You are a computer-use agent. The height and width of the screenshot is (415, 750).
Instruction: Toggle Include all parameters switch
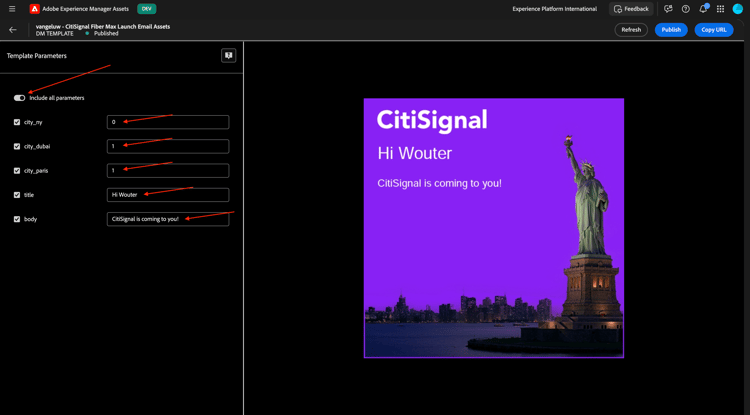19,98
